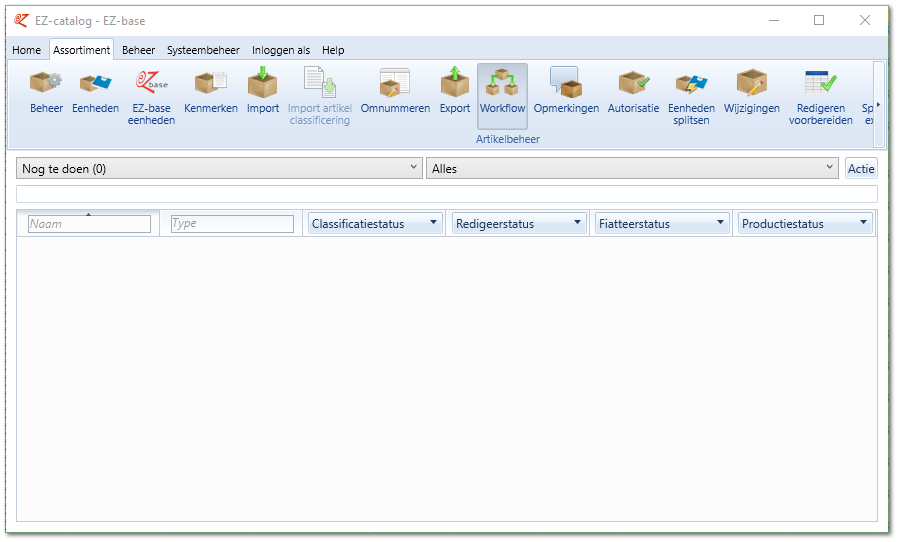The height and width of the screenshot is (542, 898).
Task: Start the Import function
Action: pos(263,91)
